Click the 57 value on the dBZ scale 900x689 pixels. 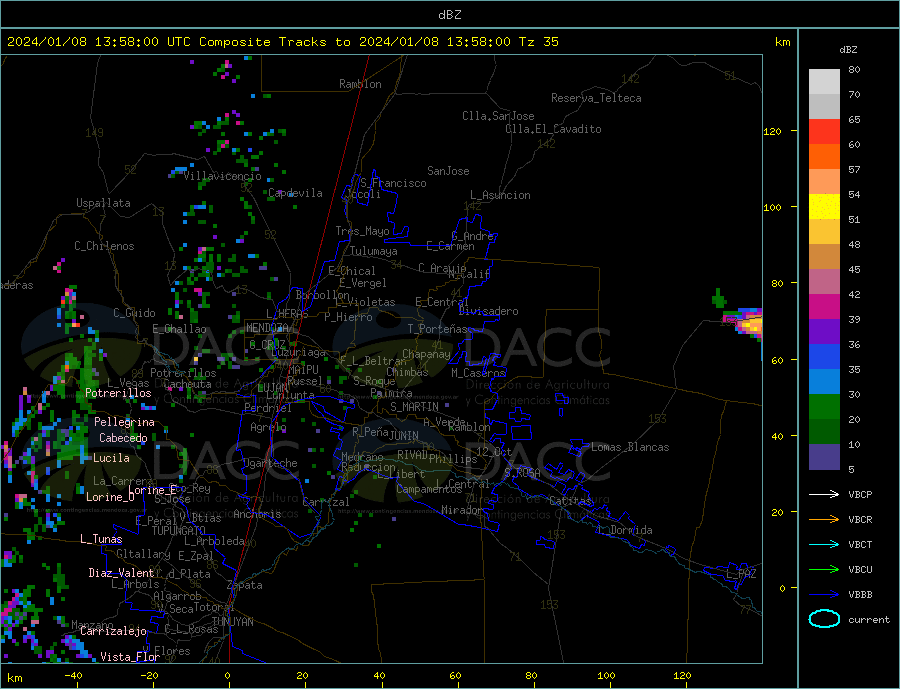(x=854, y=169)
